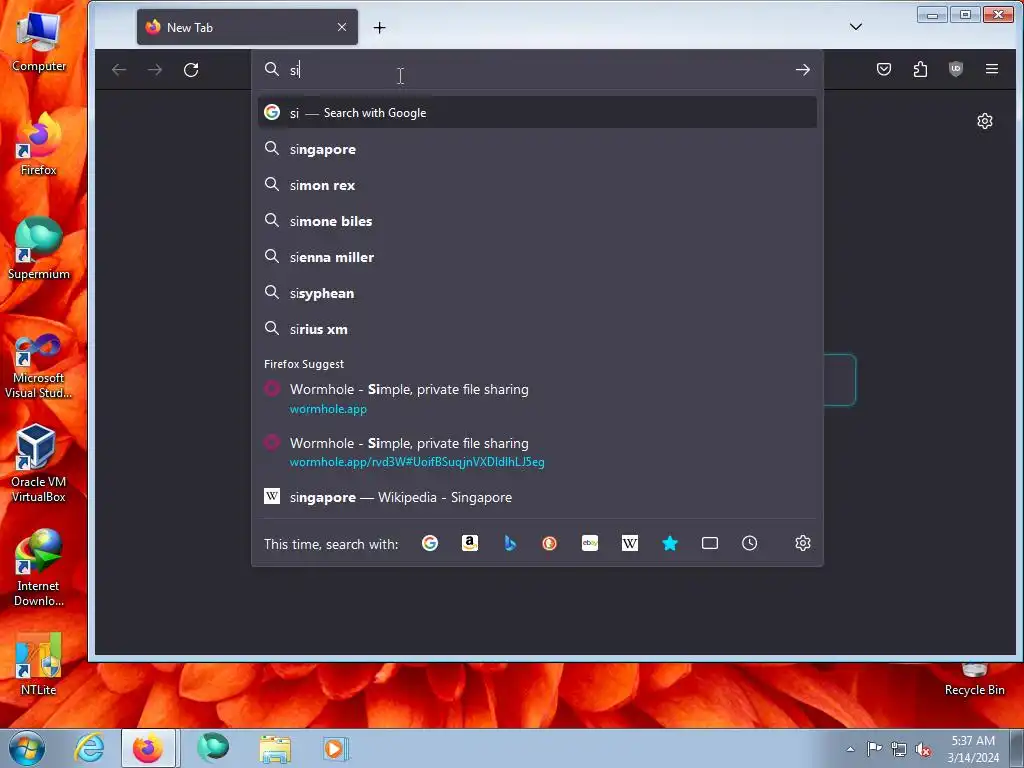Switch to Firefox taskbar button
The image size is (1024, 768).
(x=148, y=748)
